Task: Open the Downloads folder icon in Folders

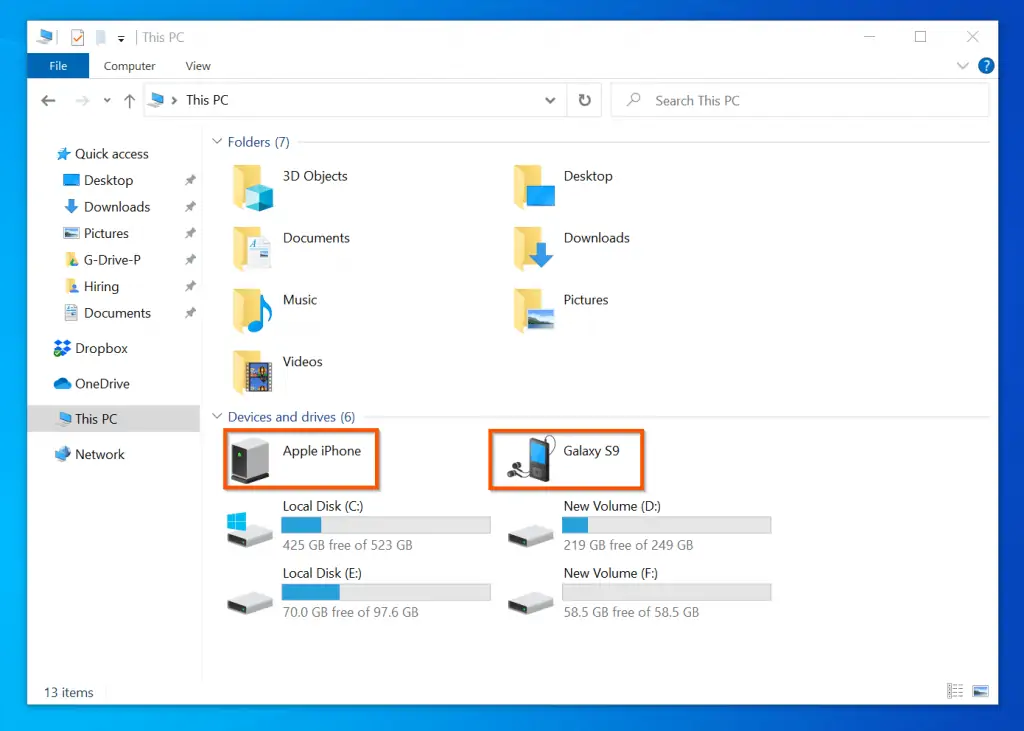Action: click(534, 248)
